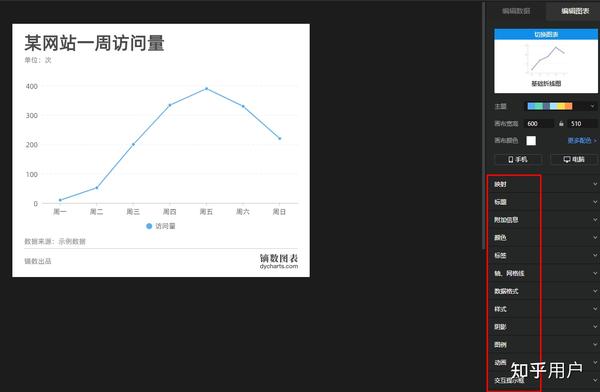Click the 周三 data point on the line

tap(133, 144)
